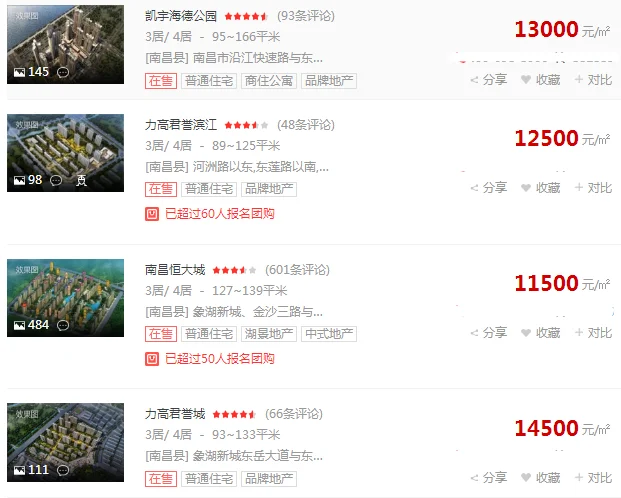Open group-buy icon under 力高君誉滨江

(x=152, y=214)
